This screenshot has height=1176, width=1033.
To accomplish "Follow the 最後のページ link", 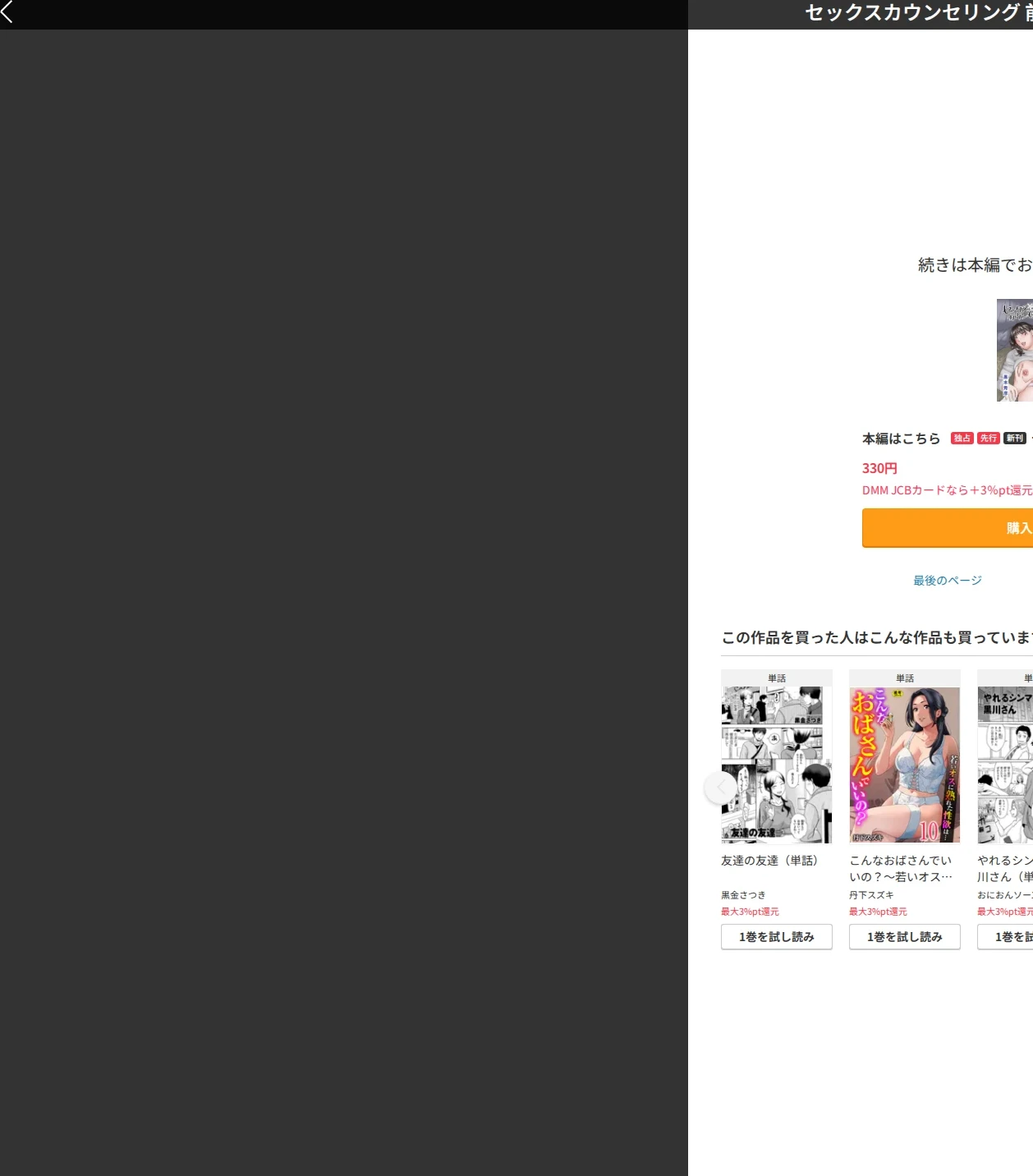I will (948, 581).
